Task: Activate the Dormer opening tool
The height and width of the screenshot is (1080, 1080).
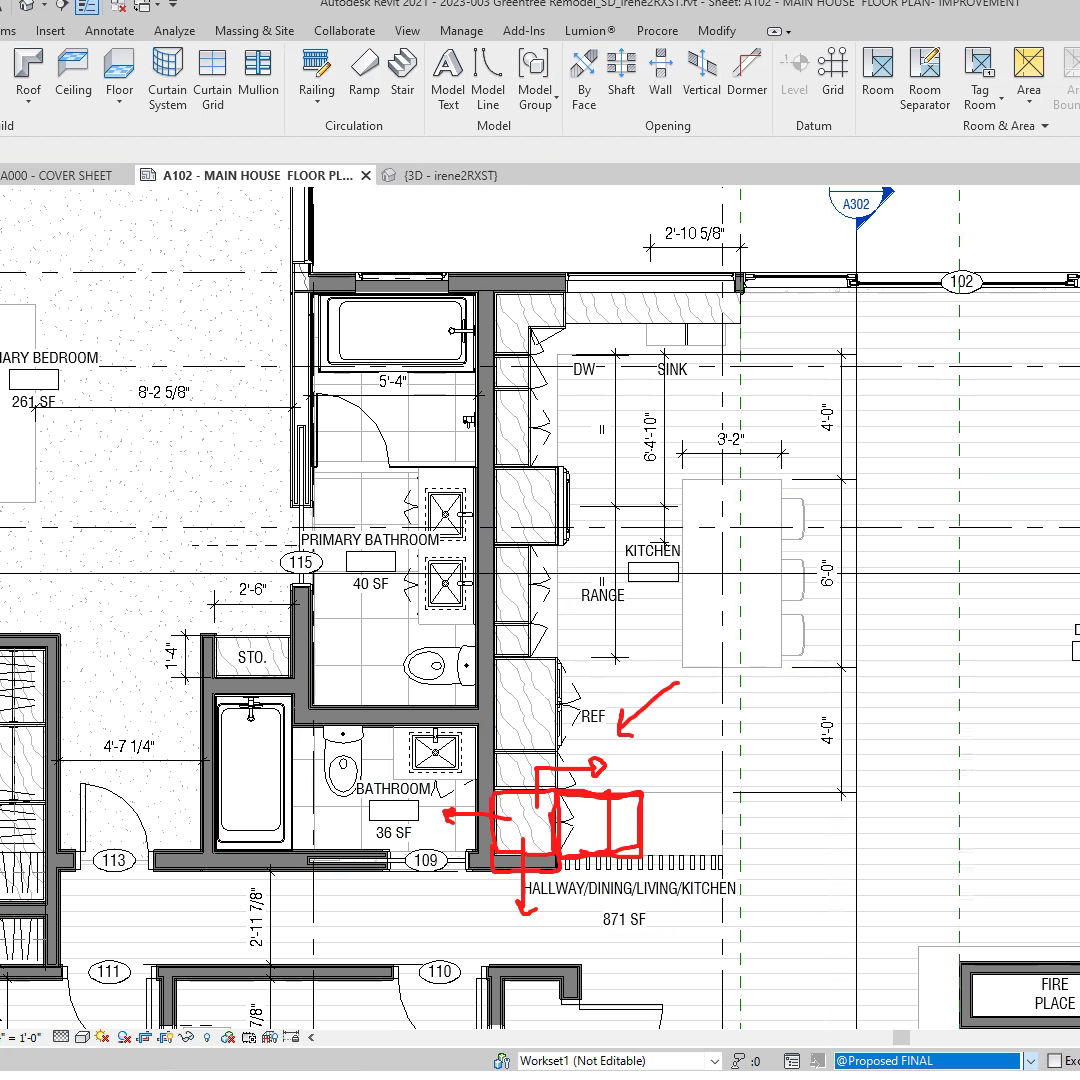Action: click(x=747, y=75)
